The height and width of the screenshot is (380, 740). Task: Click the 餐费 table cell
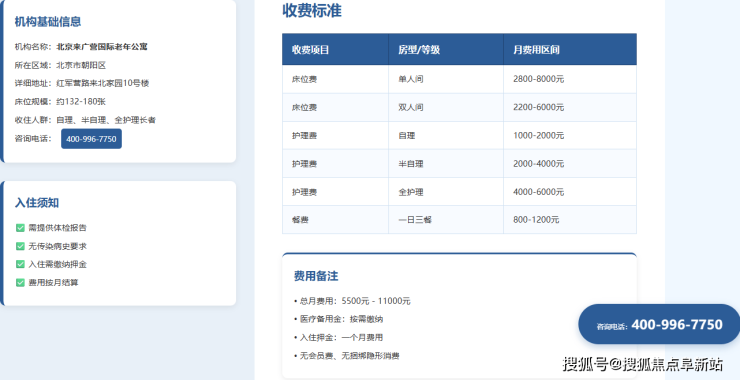(x=335, y=220)
